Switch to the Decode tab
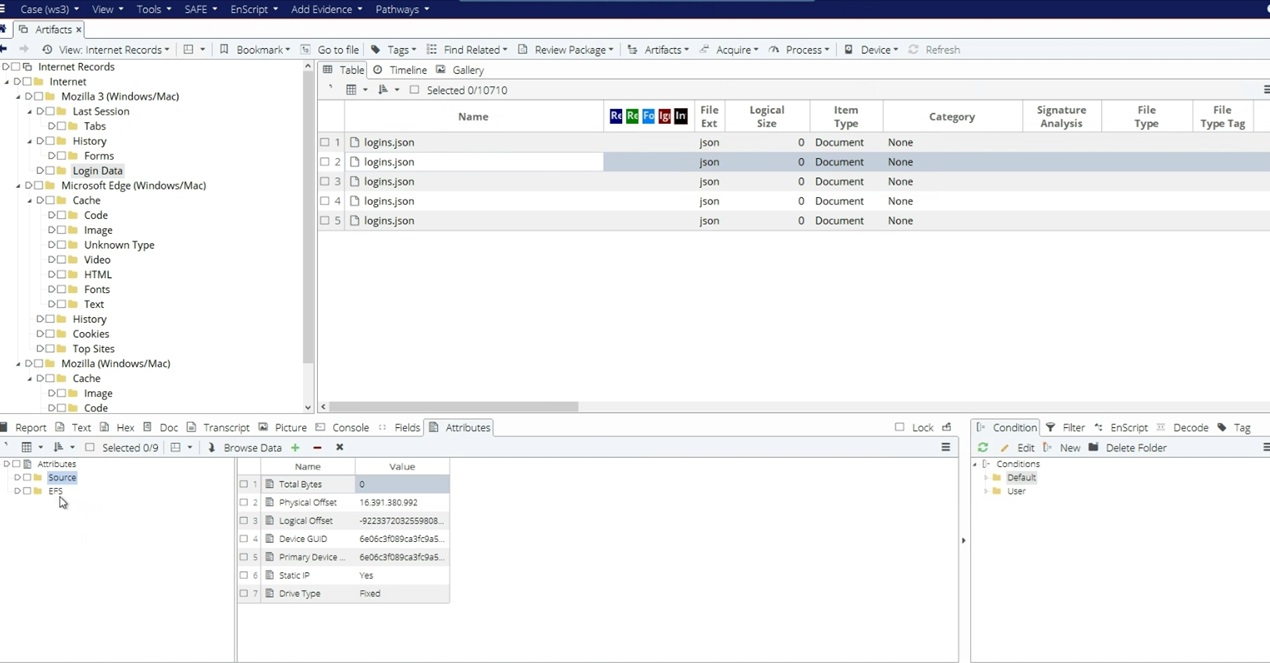This screenshot has height=663, width=1270. click(x=1183, y=428)
